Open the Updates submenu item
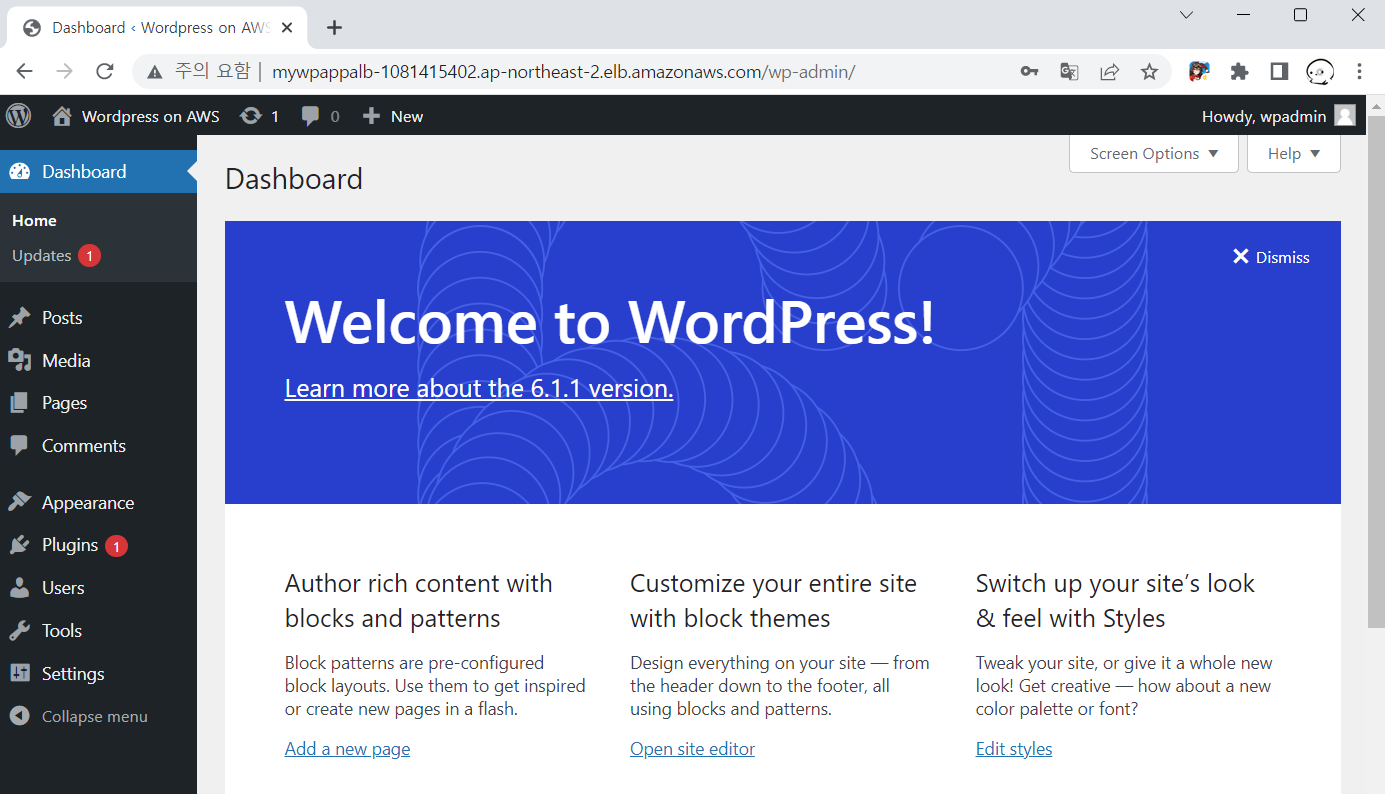 click(42, 256)
